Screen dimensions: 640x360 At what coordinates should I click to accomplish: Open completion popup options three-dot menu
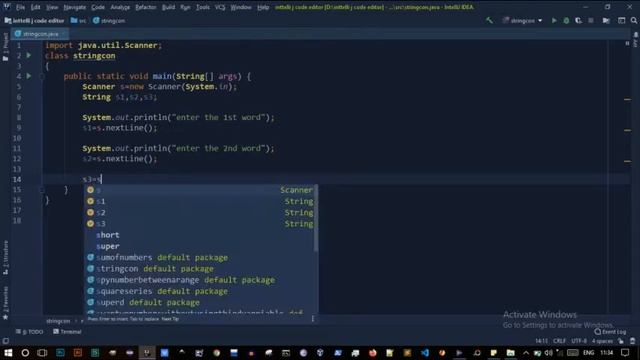point(313,319)
